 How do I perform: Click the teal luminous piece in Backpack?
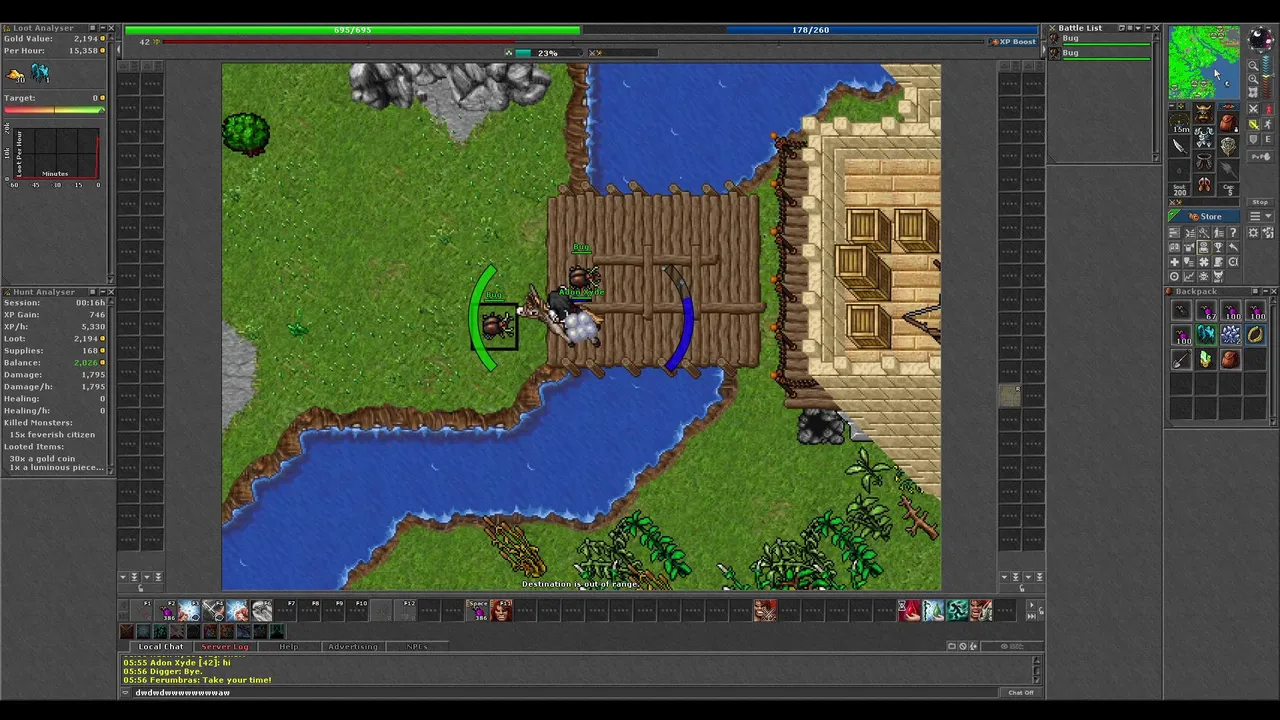tap(1206, 334)
